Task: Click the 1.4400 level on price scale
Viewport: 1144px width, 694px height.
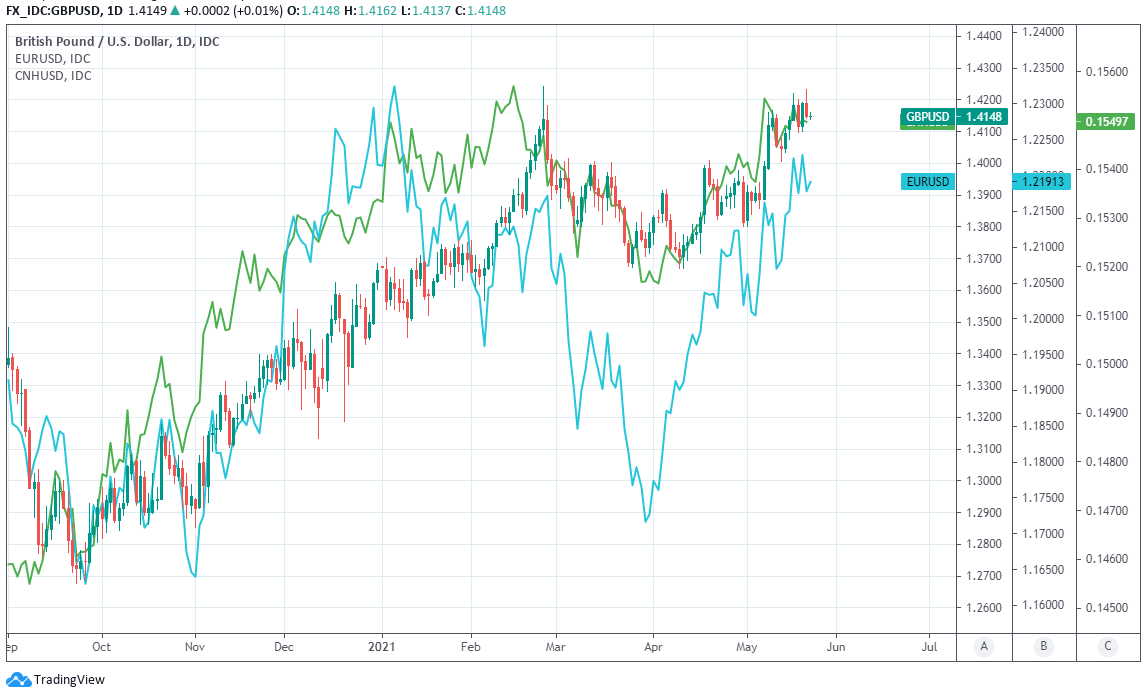Action: [984, 36]
